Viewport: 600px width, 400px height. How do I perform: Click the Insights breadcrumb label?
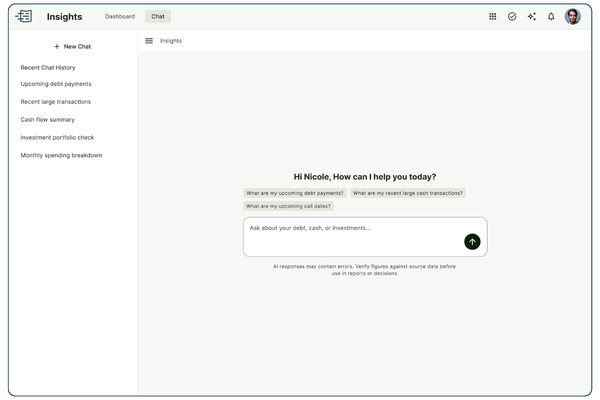click(x=171, y=41)
